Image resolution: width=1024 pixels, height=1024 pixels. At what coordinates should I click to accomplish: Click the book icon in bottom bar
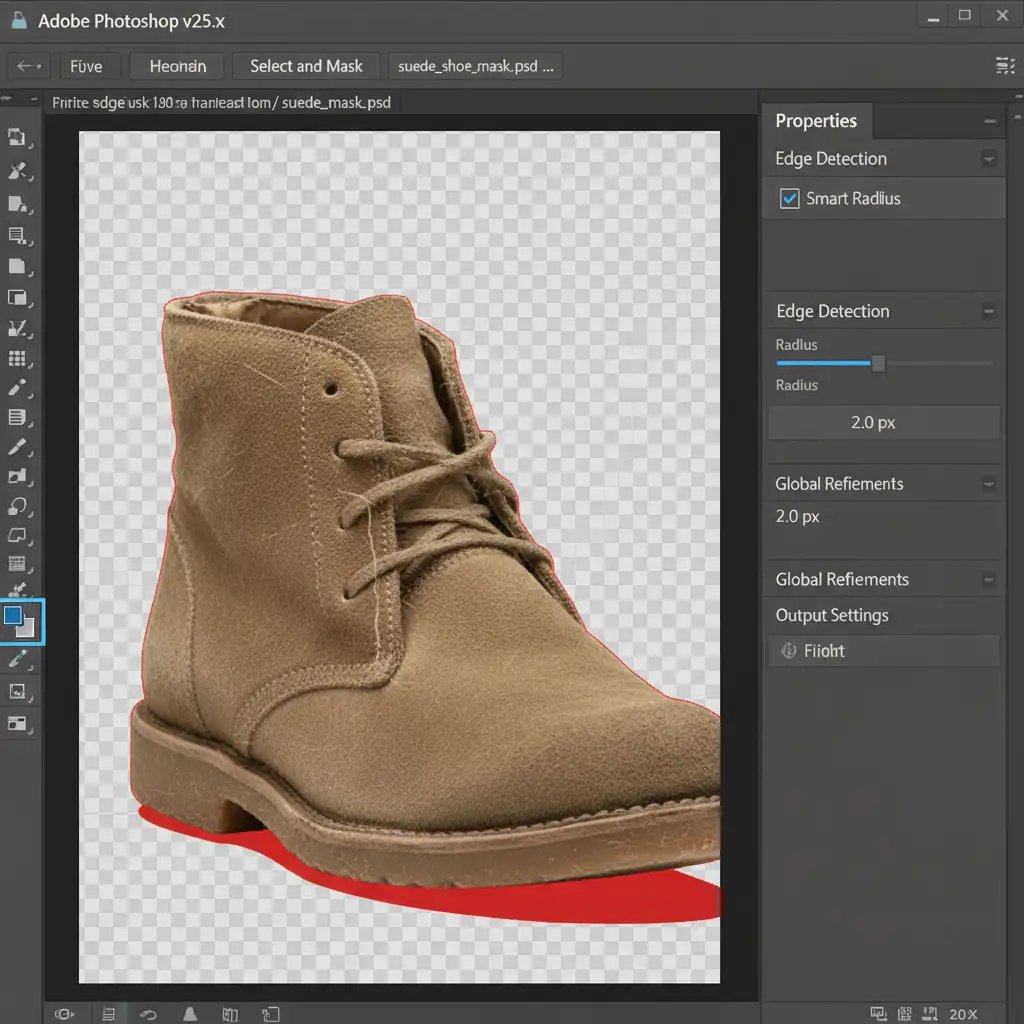tap(230, 1014)
